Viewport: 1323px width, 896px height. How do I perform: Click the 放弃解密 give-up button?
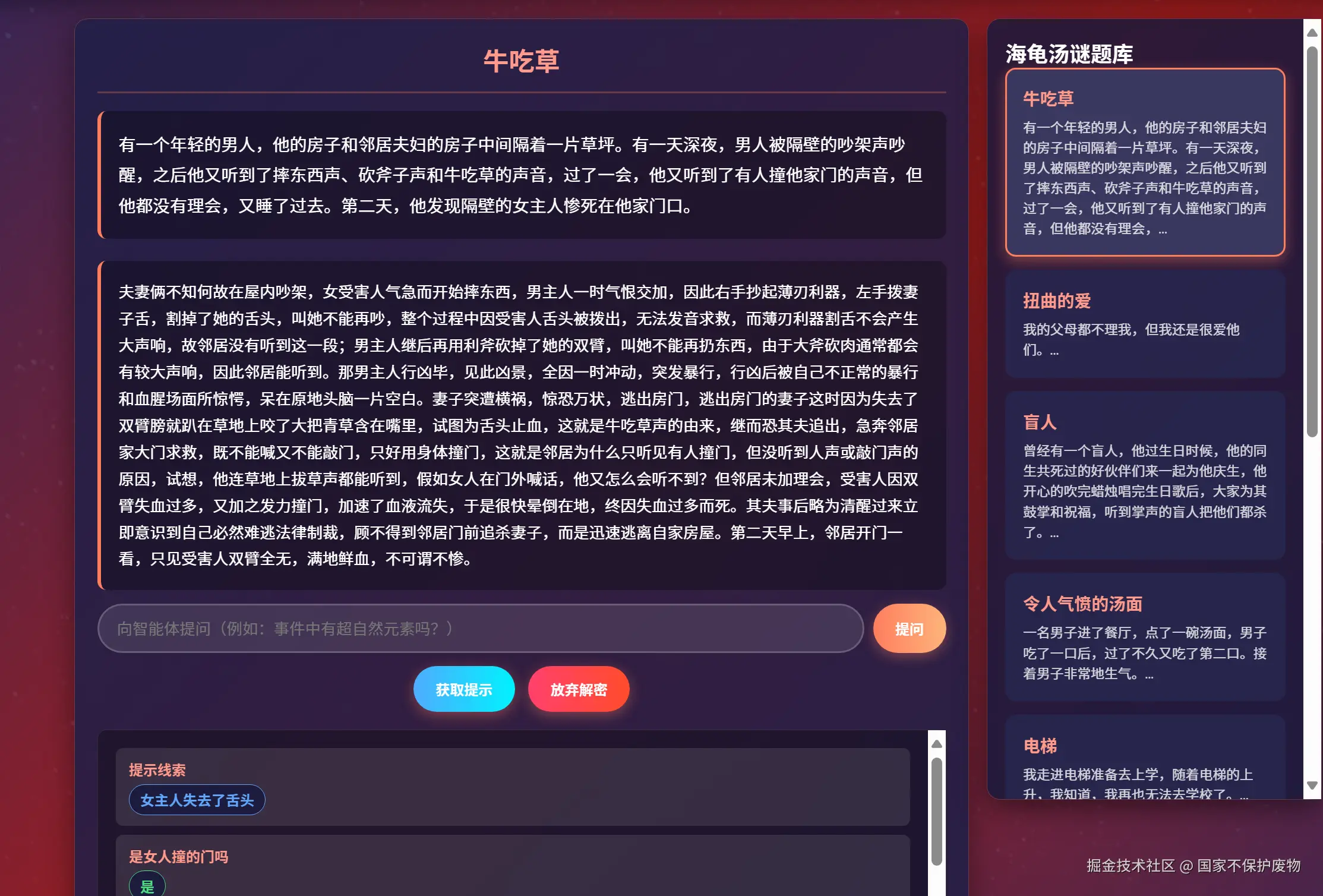coord(578,689)
